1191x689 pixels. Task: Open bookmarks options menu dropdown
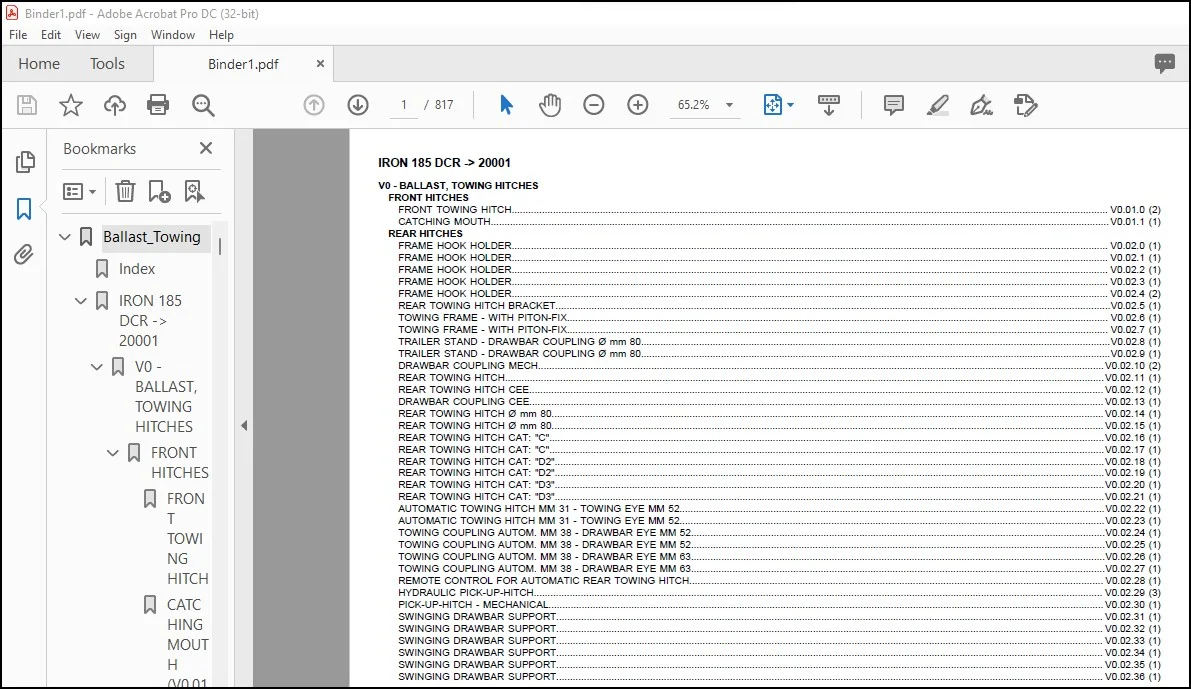pyautogui.click(x=79, y=191)
